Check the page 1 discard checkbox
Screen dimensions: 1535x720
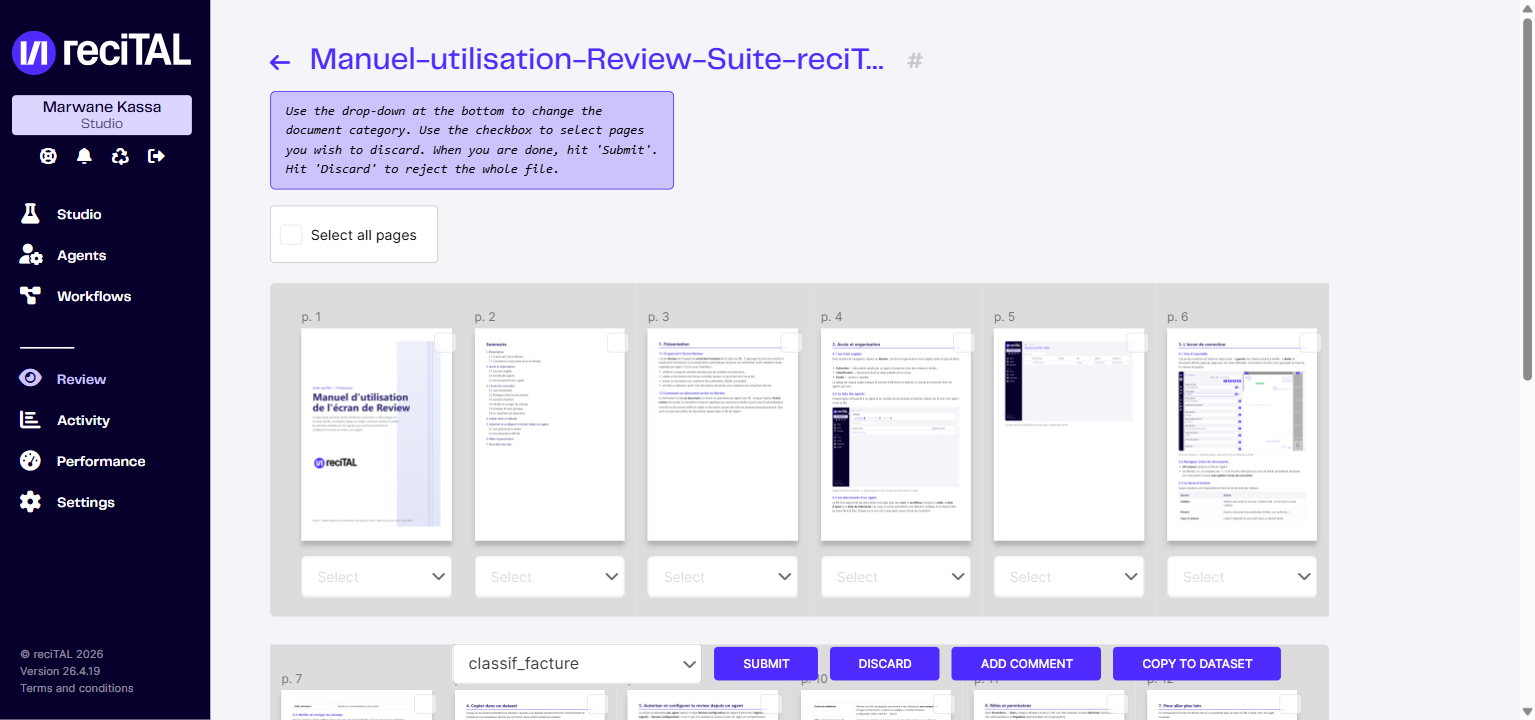pyautogui.click(x=445, y=343)
